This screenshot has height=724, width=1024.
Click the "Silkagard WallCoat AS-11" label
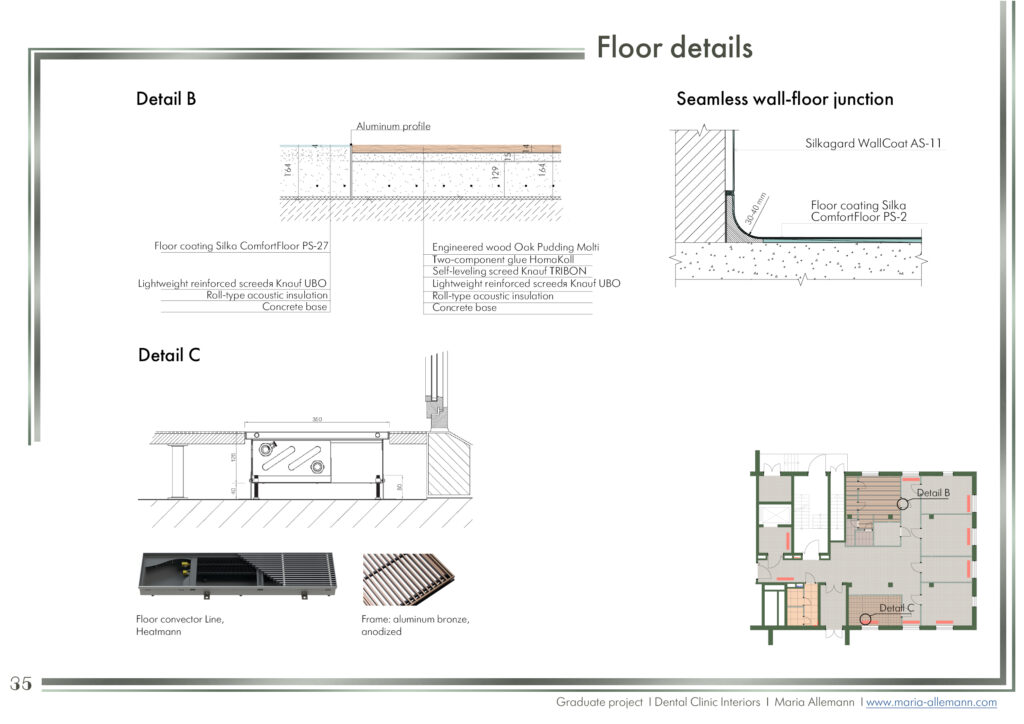tap(873, 144)
